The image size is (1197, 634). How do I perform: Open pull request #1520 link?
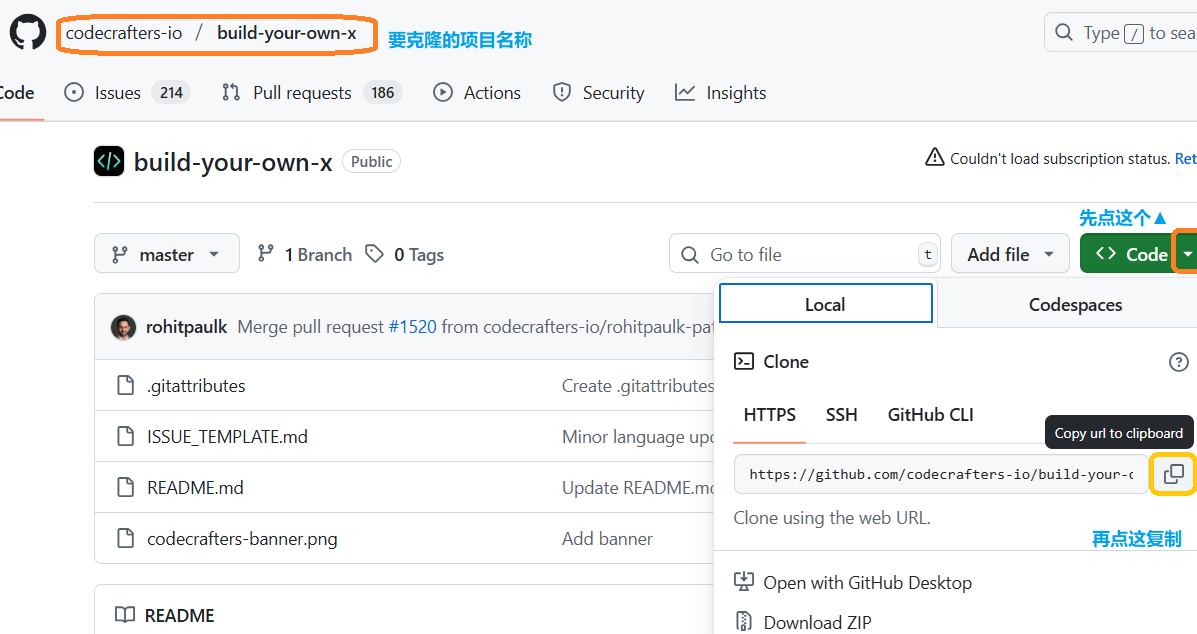(412, 327)
